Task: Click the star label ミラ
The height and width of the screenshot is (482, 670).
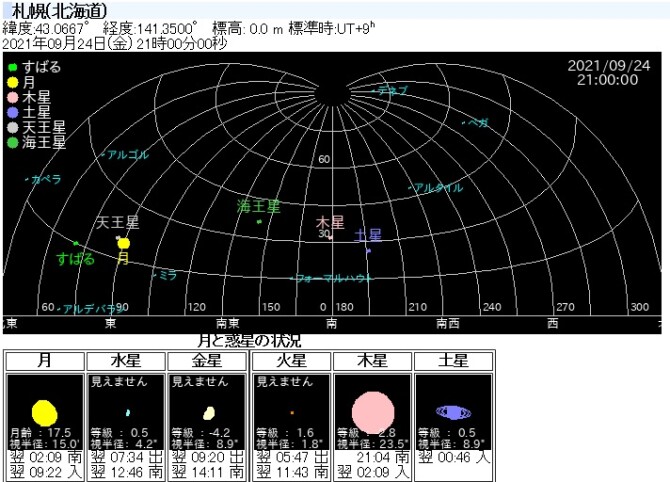Action: [168, 275]
